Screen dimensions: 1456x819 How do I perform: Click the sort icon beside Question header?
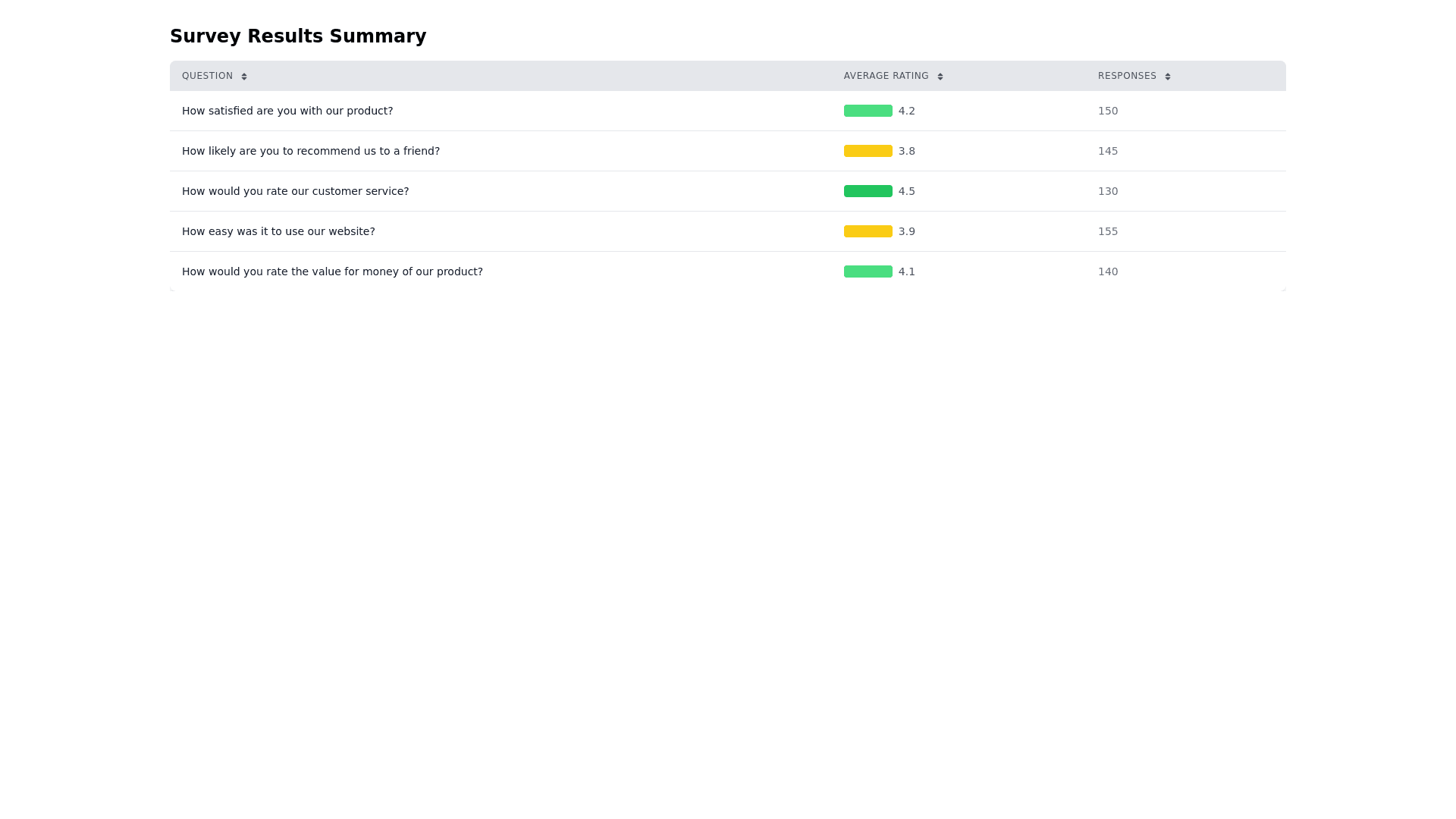point(244,77)
